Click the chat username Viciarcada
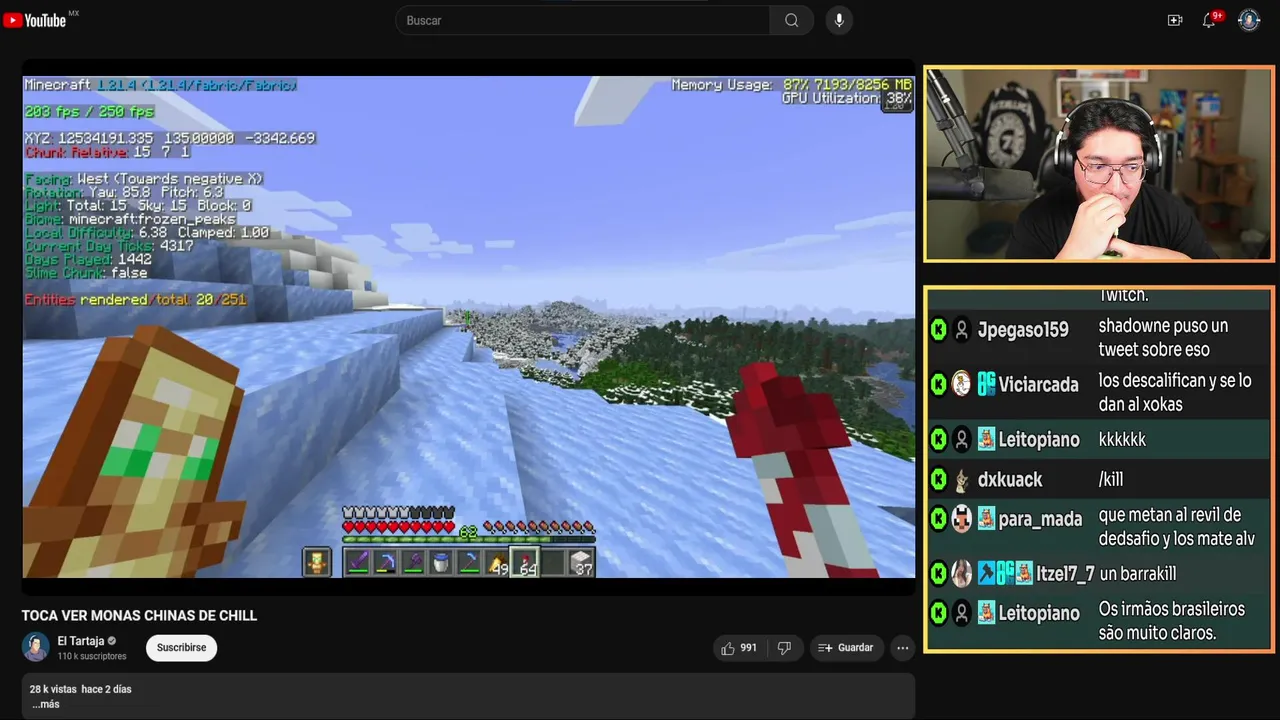The width and height of the screenshot is (1280, 720). pos(1038,384)
